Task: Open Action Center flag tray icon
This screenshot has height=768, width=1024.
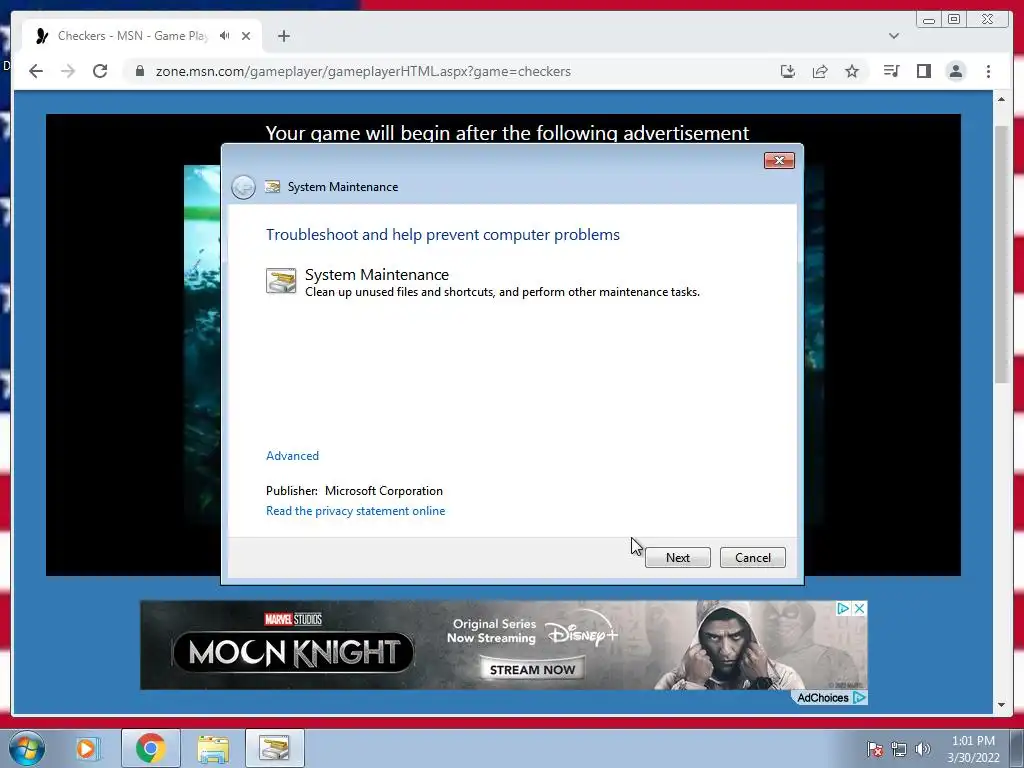Action: [x=875, y=748]
